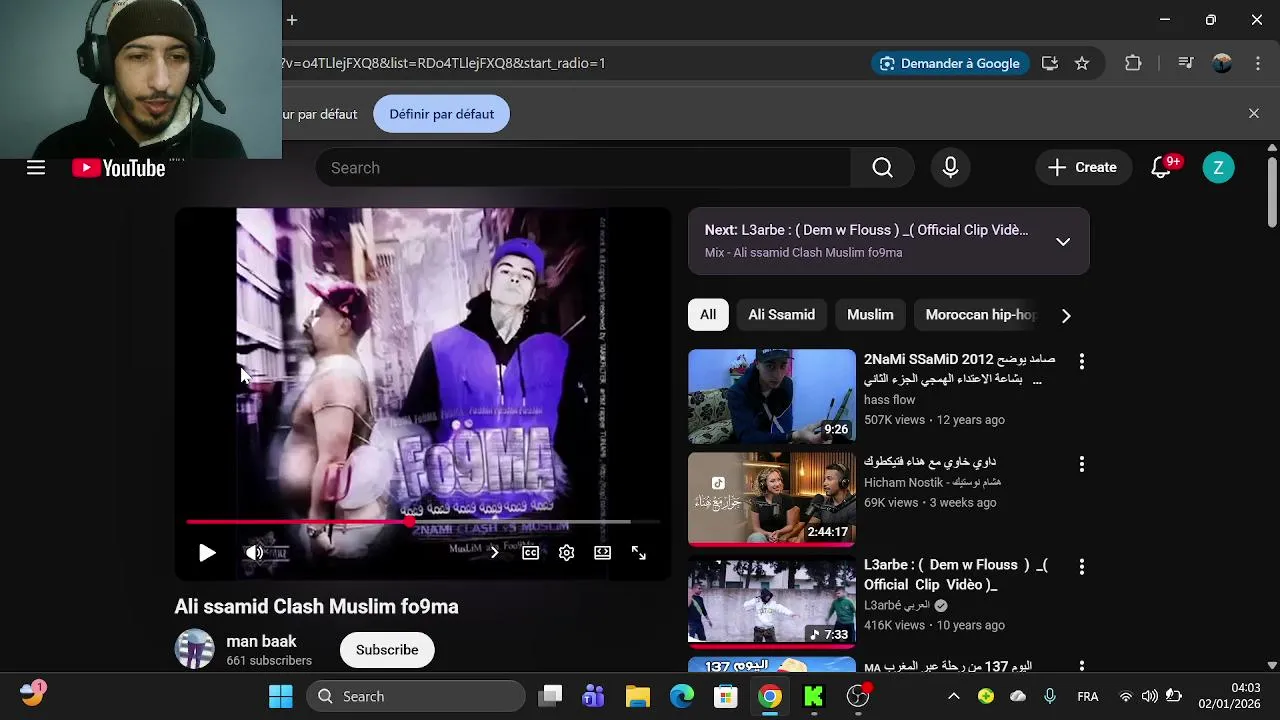Image resolution: width=1280 pixels, height=720 pixels.
Task: Select the Muslim filter chip
Action: coord(870,315)
